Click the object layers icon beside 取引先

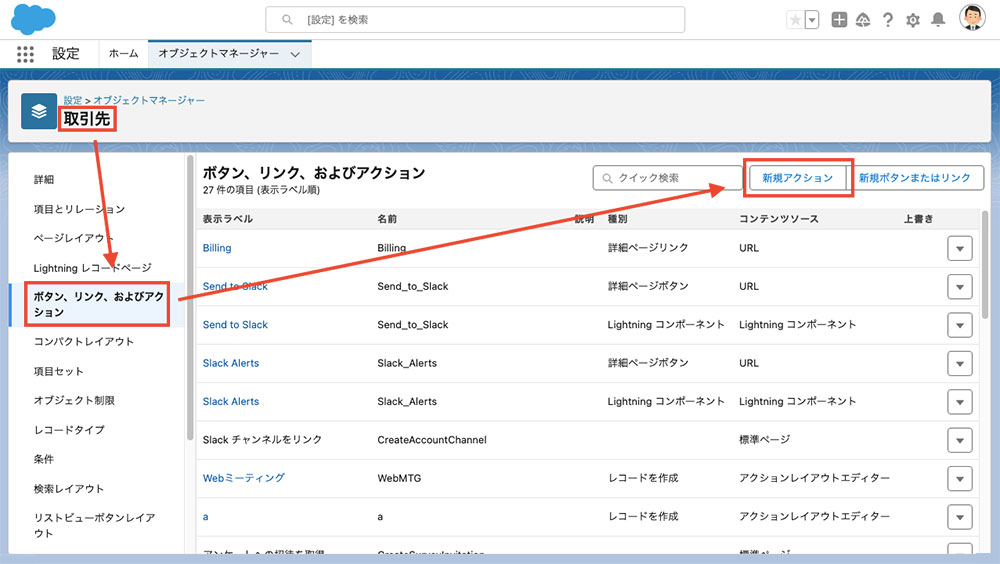click(x=39, y=111)
